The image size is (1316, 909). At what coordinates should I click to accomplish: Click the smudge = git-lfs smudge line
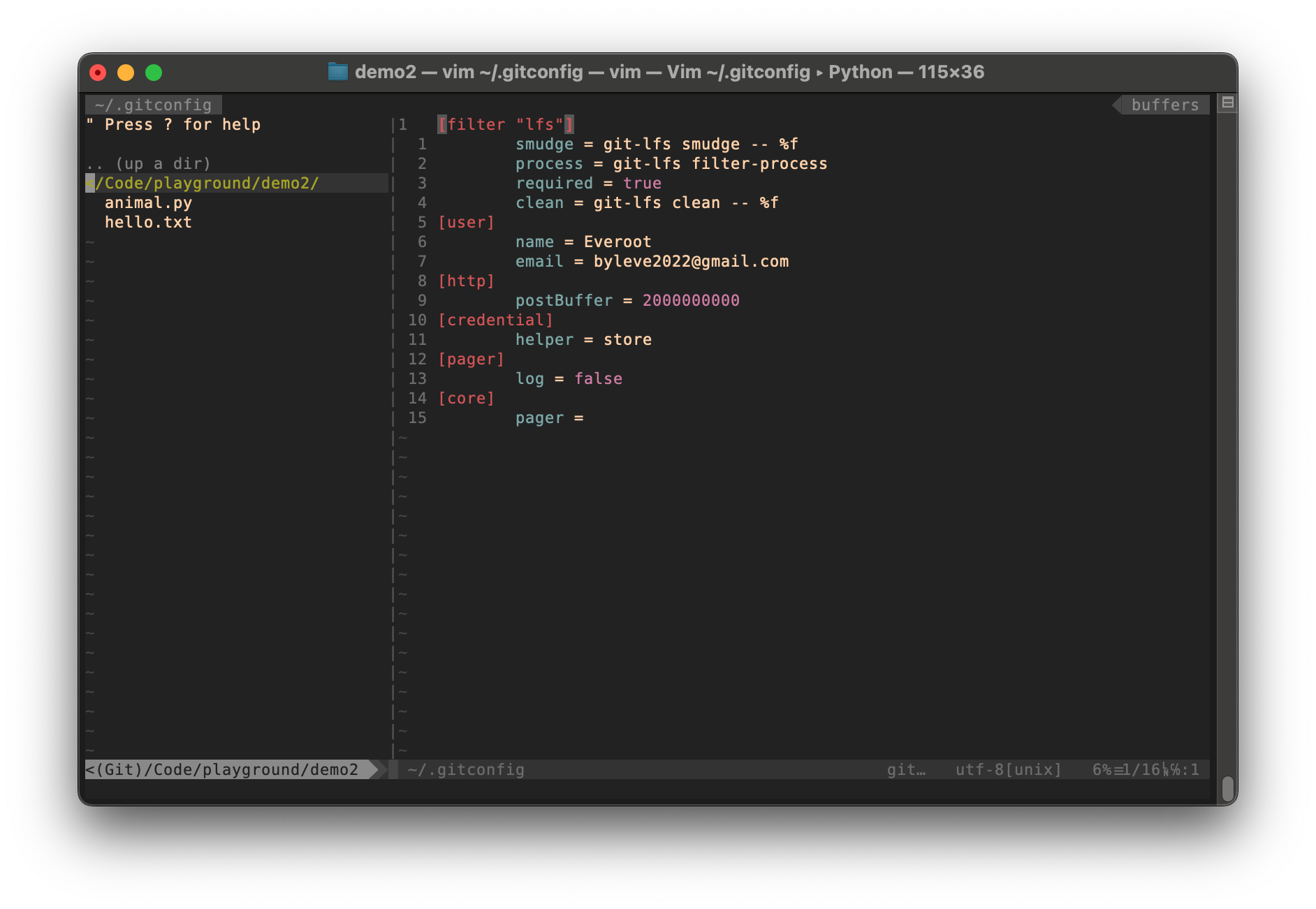[x=657, y=144]
